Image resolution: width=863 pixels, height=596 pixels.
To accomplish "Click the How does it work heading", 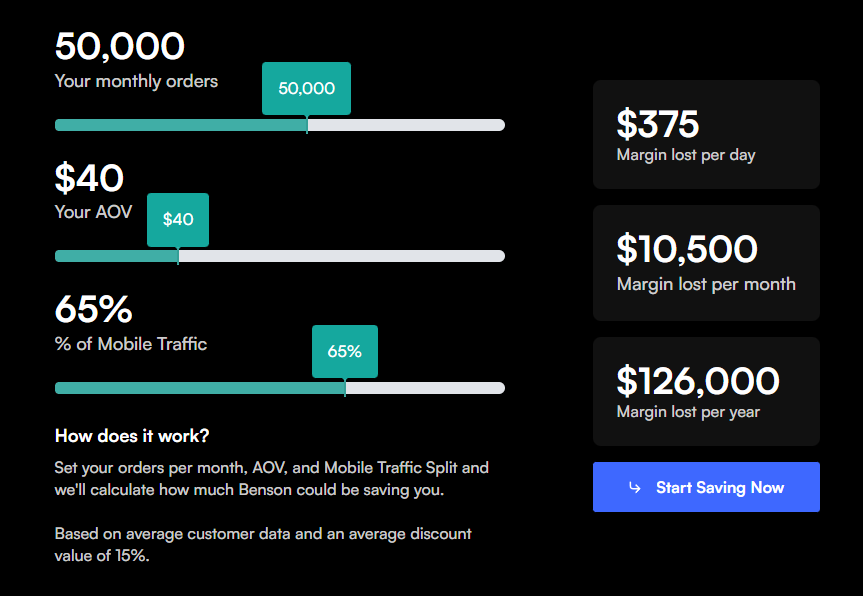I will [131, 436].
